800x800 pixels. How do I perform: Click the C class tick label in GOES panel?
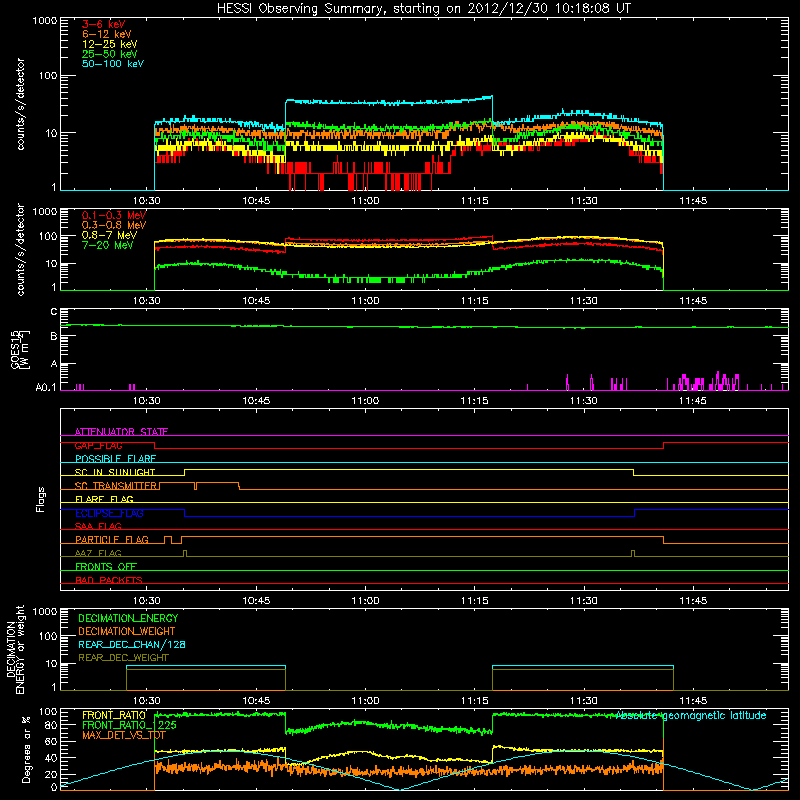coord(54,312)
